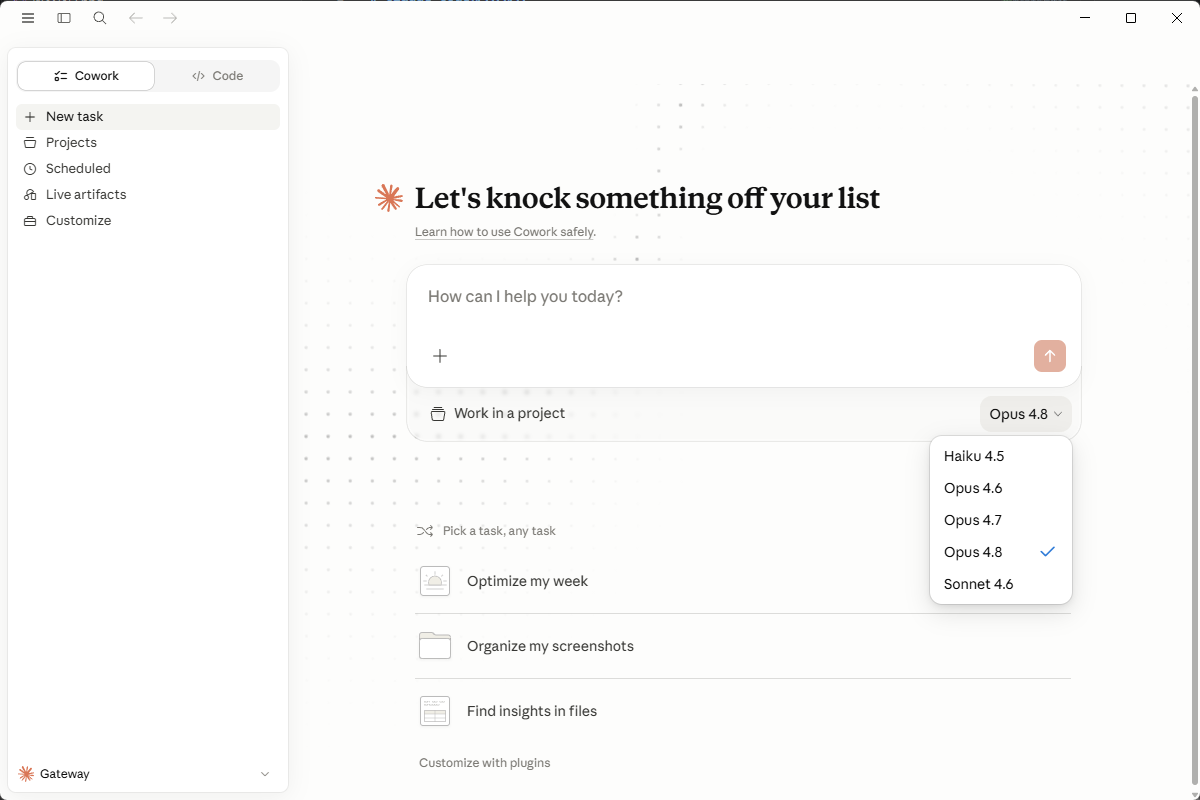This screenshot has width=1200, height=800.
Task: Toggle the sidebar panel icon
Action: coord(64,18)
